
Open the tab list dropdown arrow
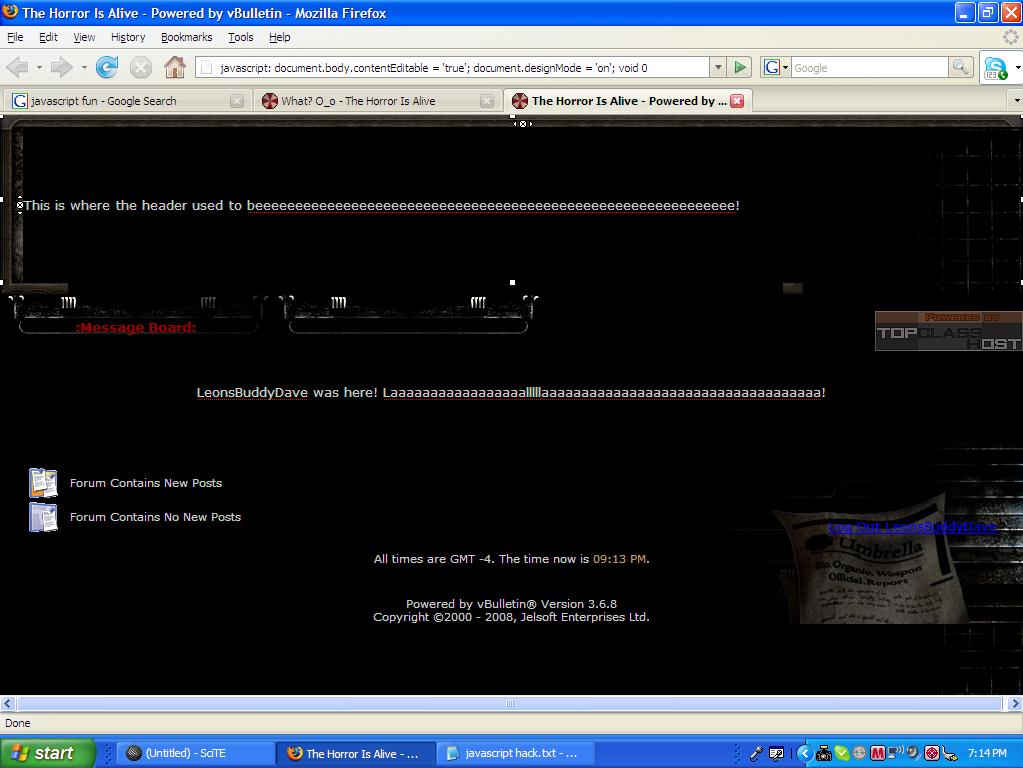1016,101
